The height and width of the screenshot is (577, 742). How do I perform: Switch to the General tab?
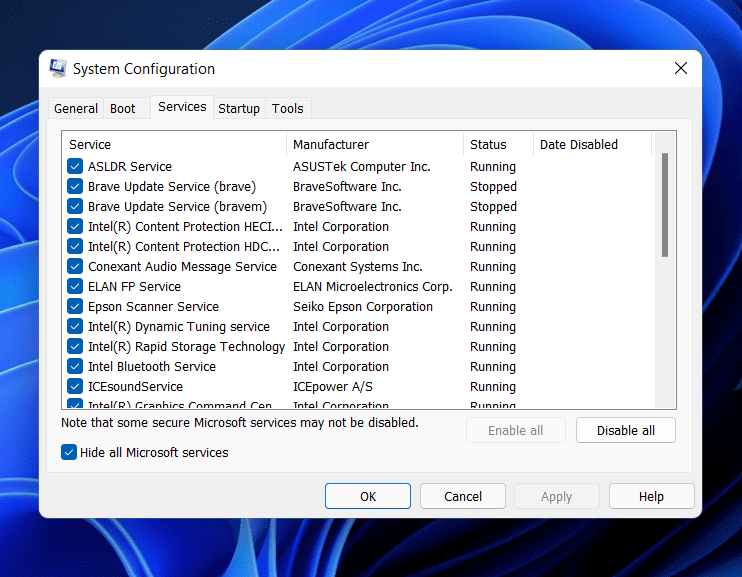click(76, 109)
